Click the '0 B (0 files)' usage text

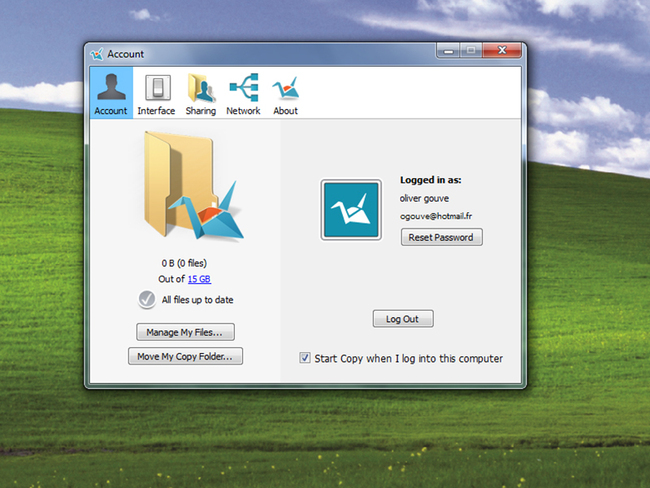(184, 263)
